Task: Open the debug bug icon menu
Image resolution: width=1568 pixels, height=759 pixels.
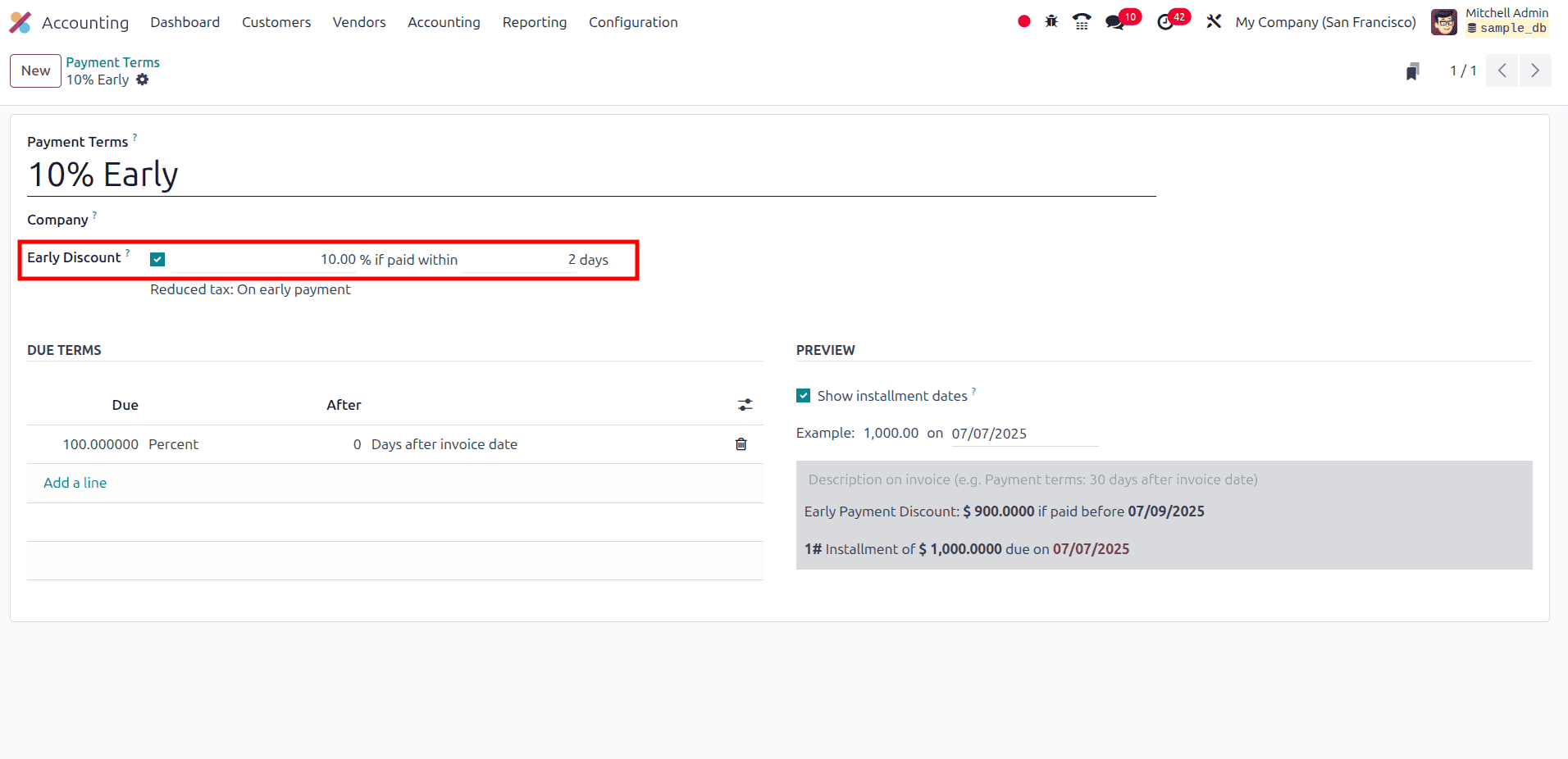Action: pos(1051,21)
